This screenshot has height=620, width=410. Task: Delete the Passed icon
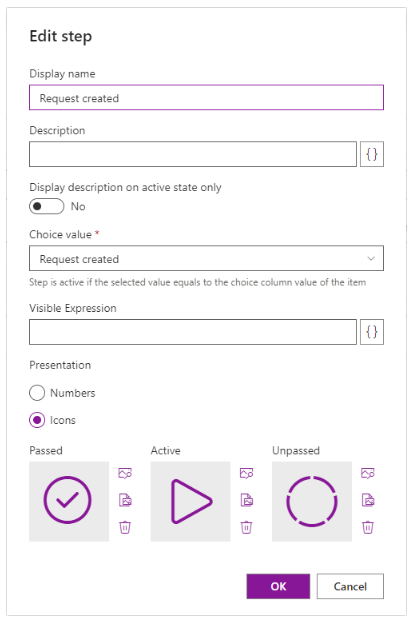tap(125, 527)
